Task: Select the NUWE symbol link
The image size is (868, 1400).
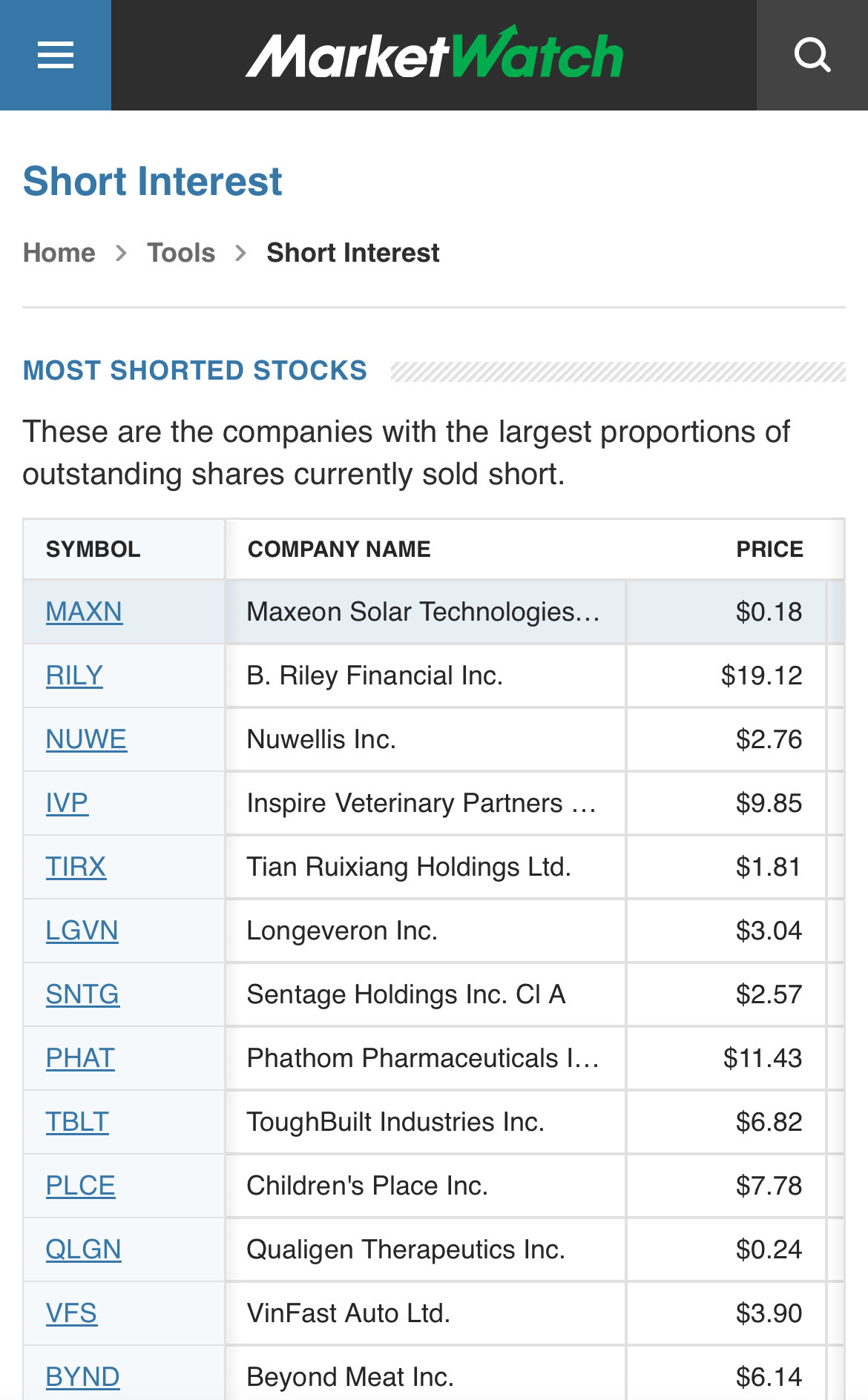Action: coord(86,739)
